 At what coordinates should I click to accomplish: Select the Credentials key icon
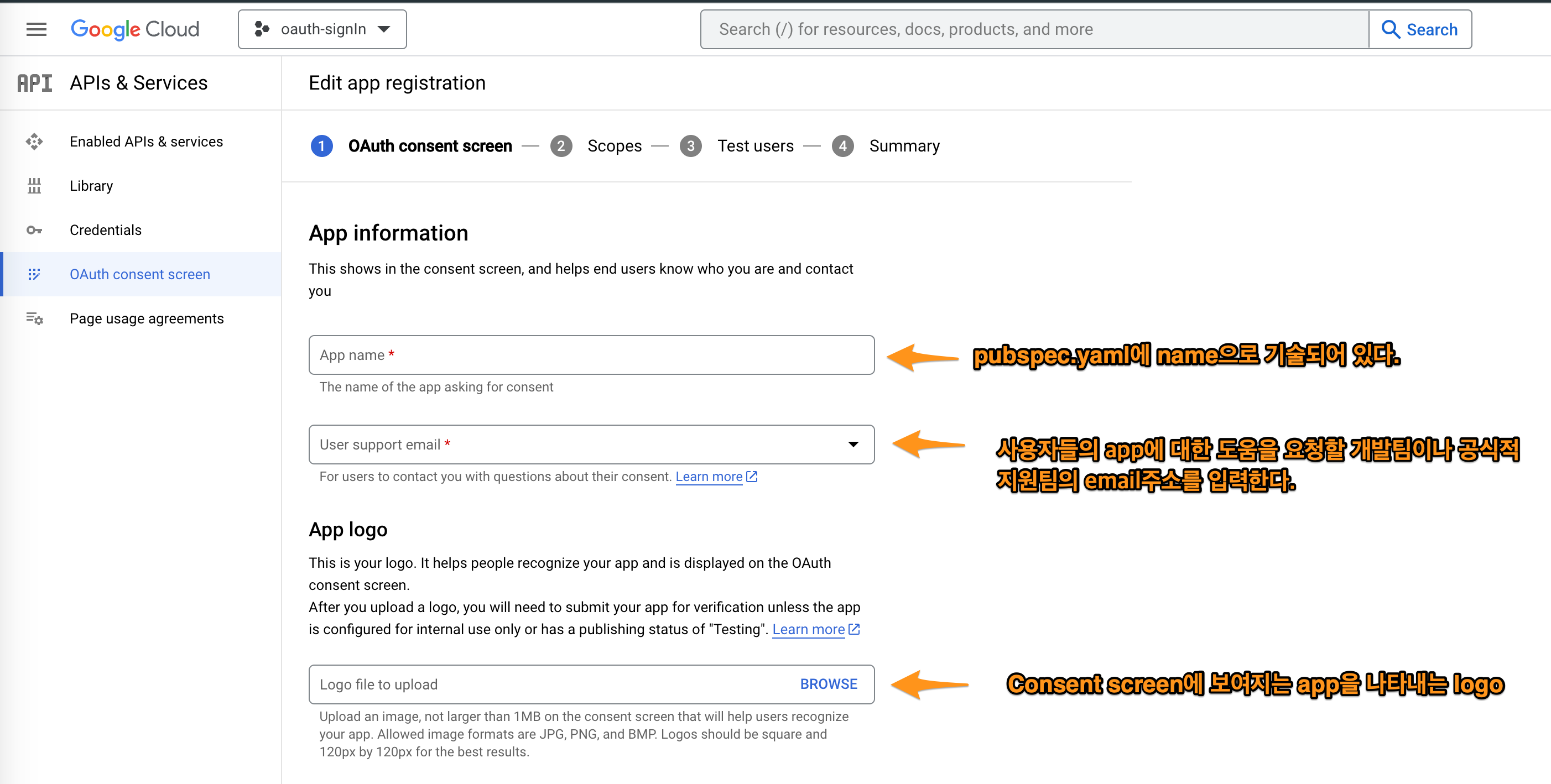click(34, 230)
